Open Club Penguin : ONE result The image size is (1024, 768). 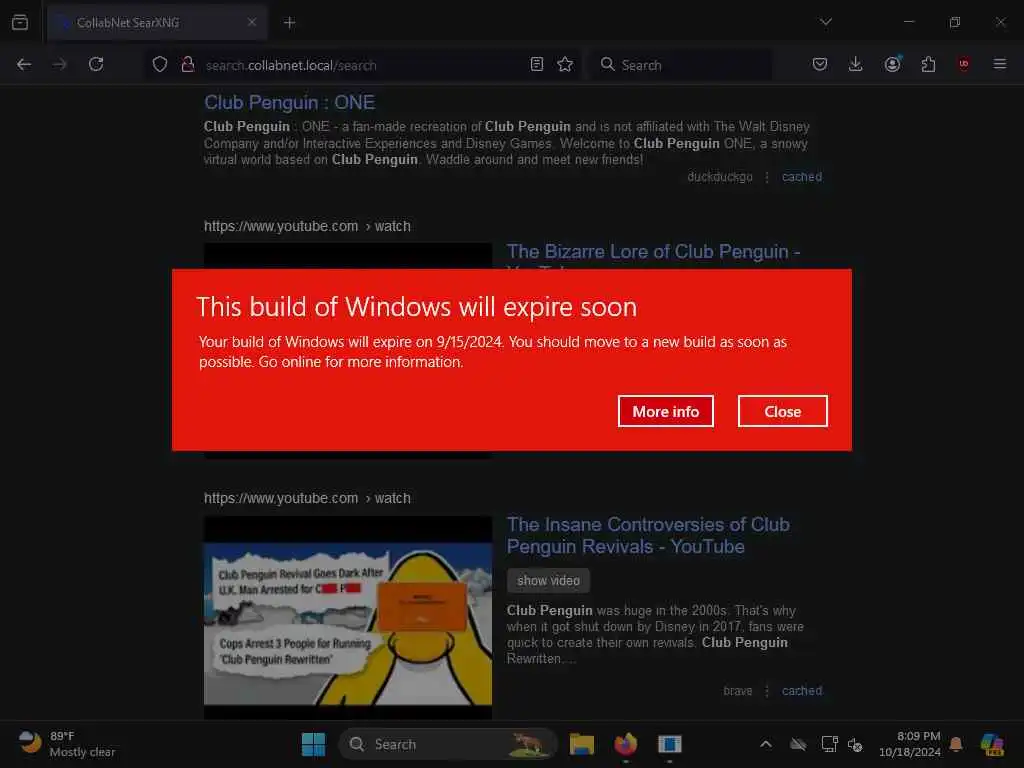(289, 103)
